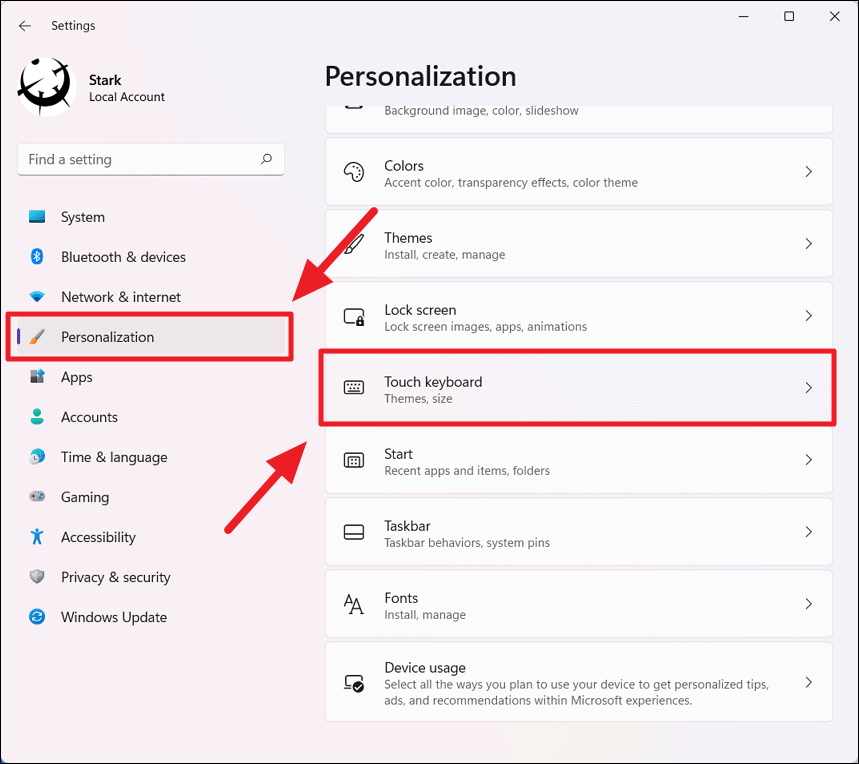The height and width of the screenshot is (764, 859).
Task: Click the Windows Update sync icon
Action: coord(37,617)
